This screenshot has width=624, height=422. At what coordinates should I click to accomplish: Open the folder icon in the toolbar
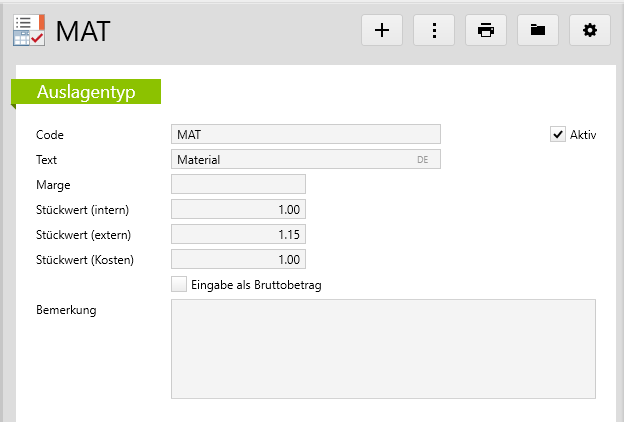point(538,30)
